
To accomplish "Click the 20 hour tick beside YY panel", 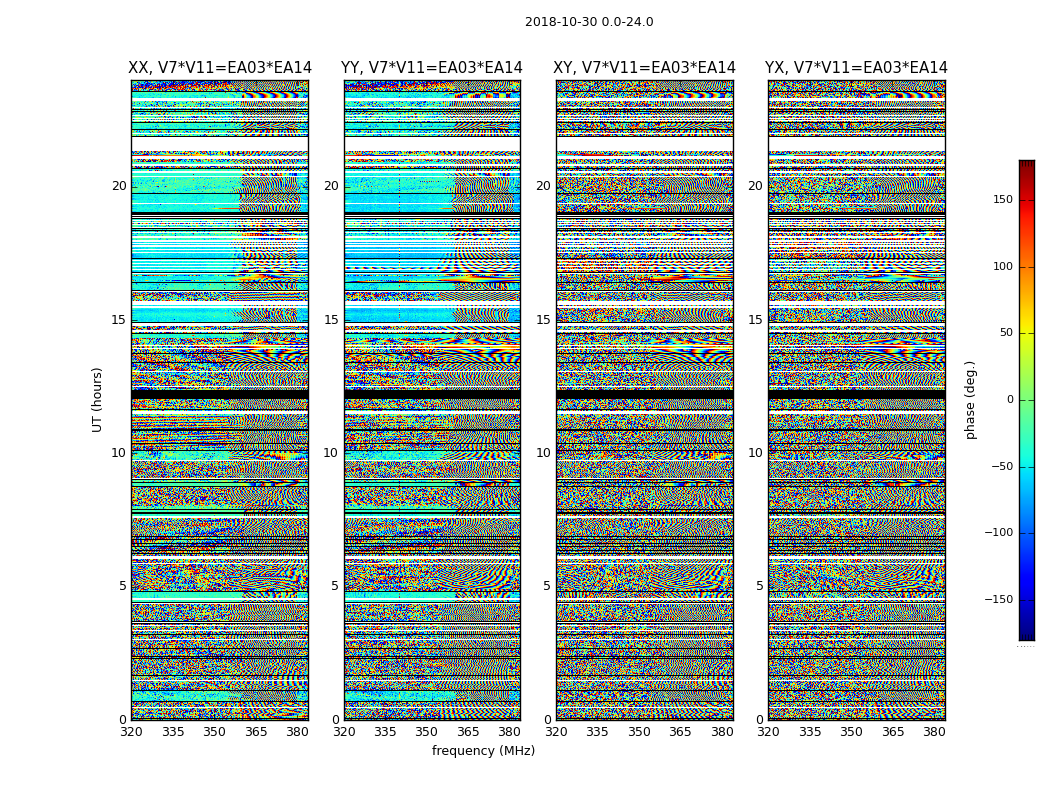I will [x=331, y=186].
